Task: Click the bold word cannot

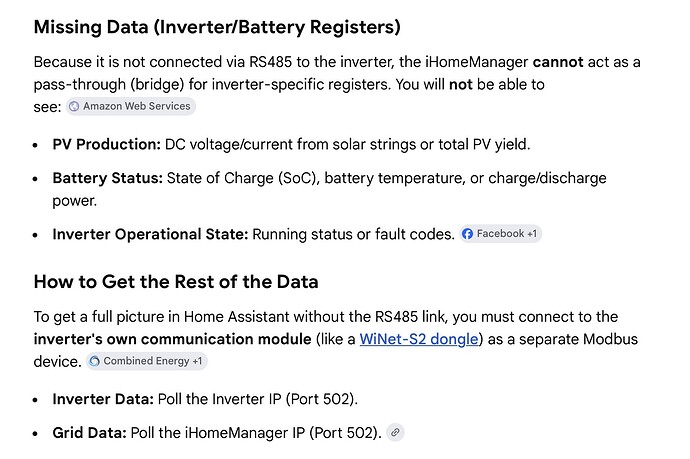Action: click(558, 62)
